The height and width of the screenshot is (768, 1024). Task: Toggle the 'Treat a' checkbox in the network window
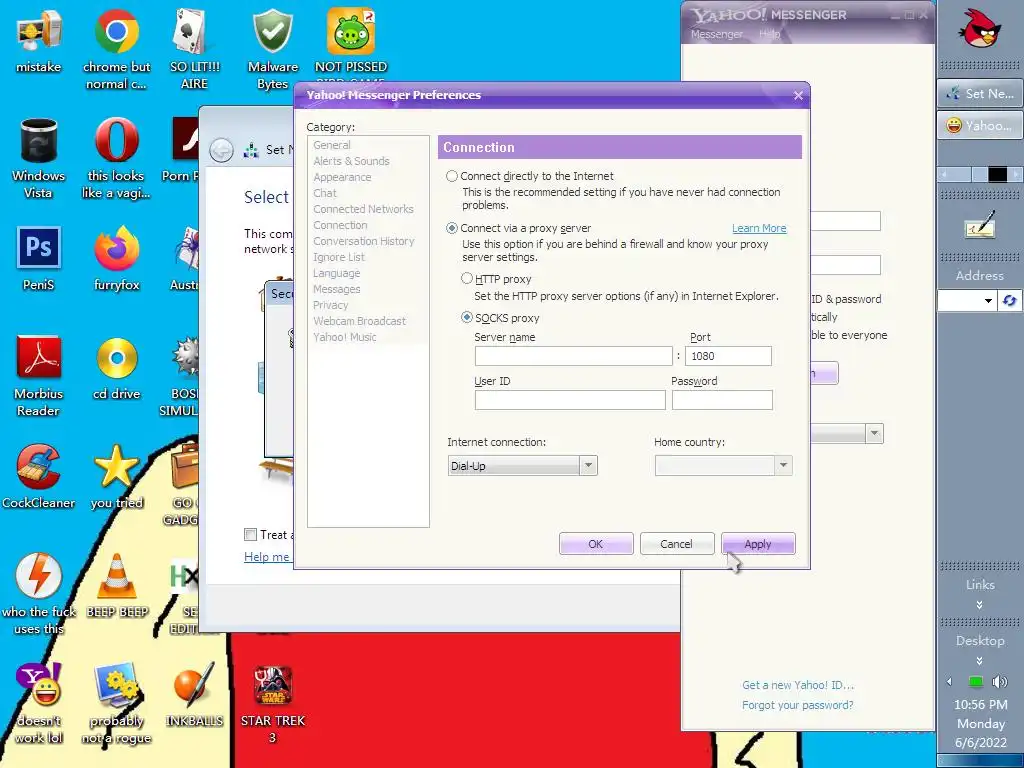click(x=250, y=535)
